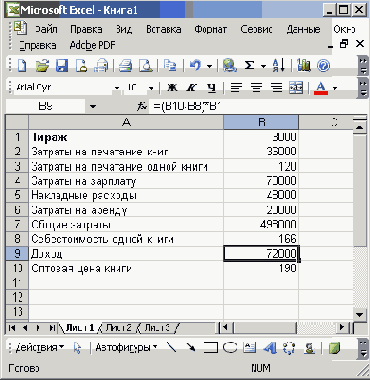
Task: Select row 7 header
Action: [17, 224]
